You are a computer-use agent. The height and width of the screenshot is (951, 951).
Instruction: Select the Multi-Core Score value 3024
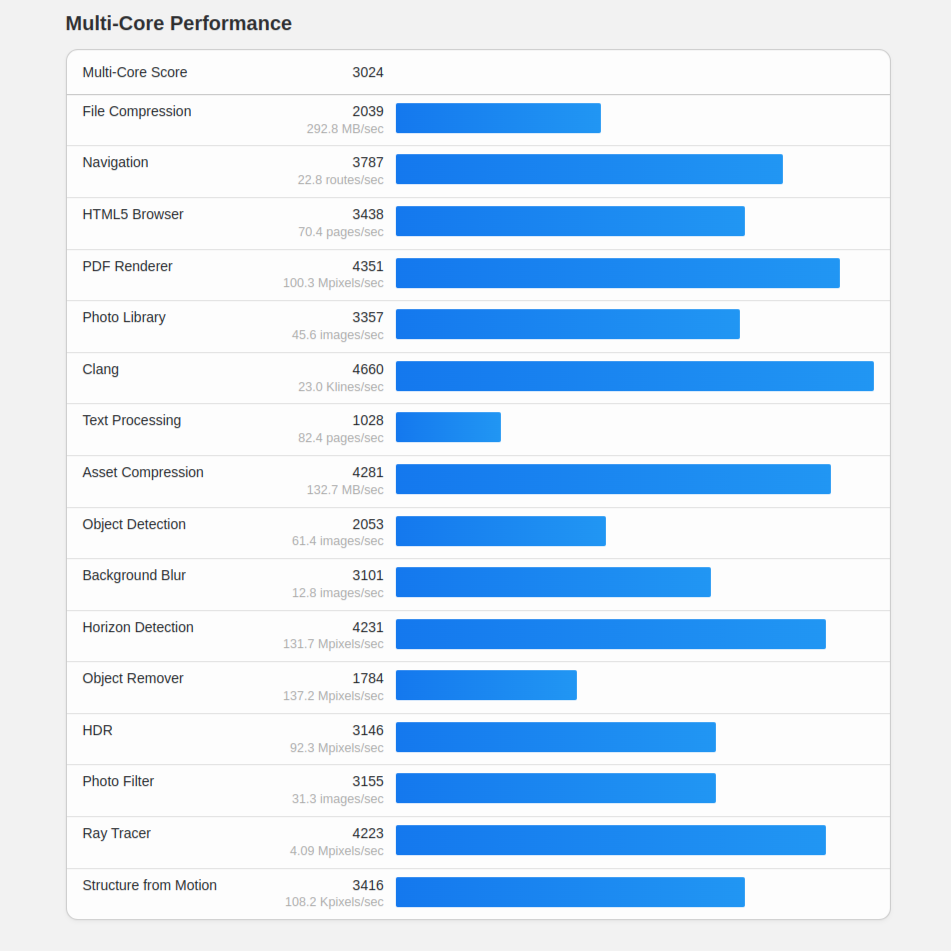367,72
